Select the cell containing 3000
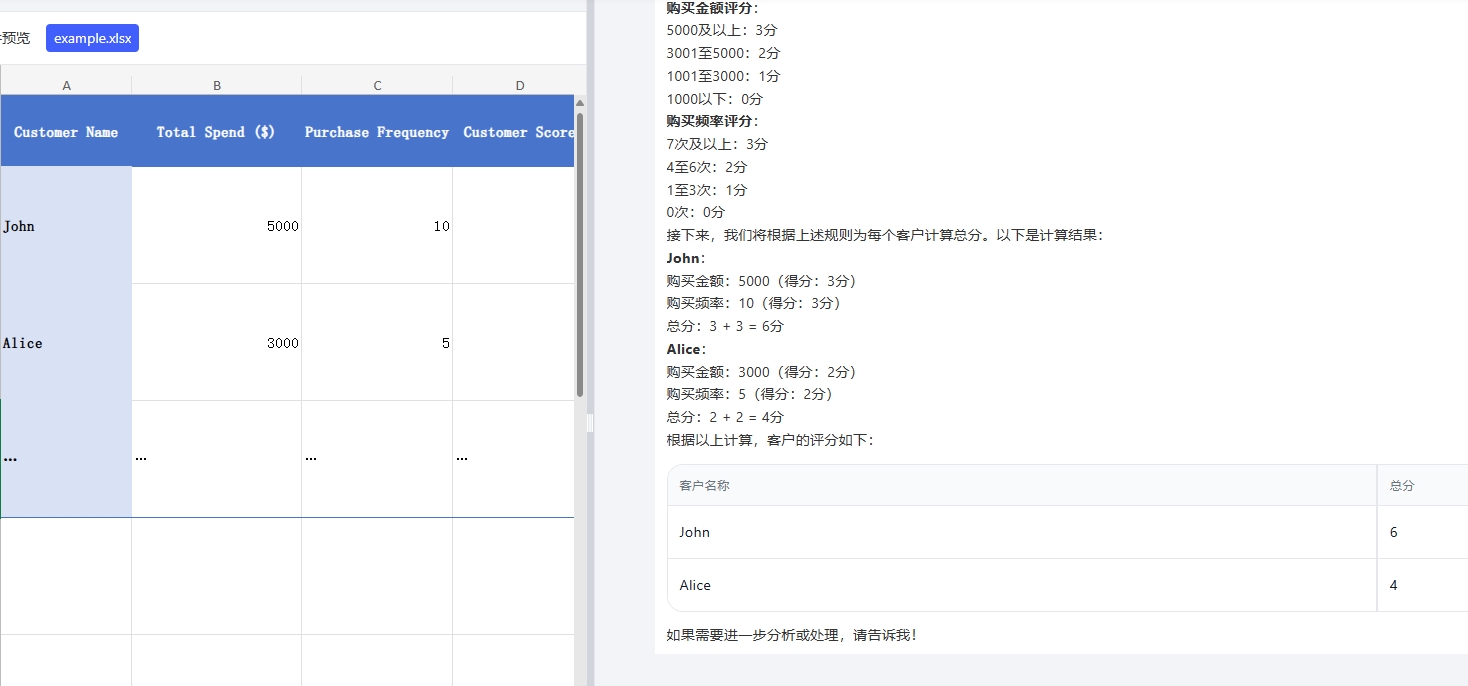 pos(217,343)
